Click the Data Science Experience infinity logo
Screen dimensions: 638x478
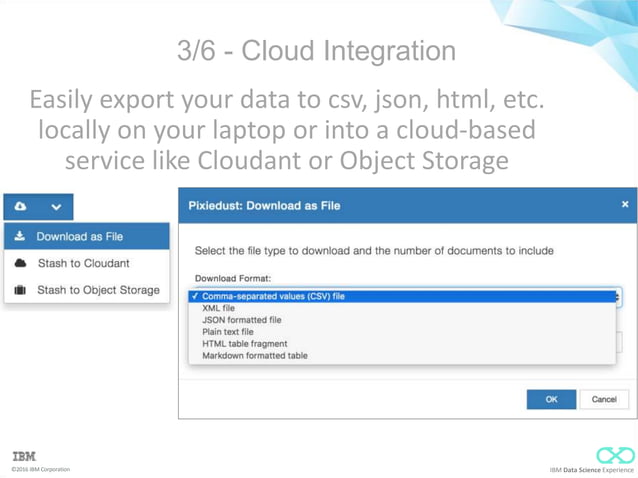coord(615,456)
